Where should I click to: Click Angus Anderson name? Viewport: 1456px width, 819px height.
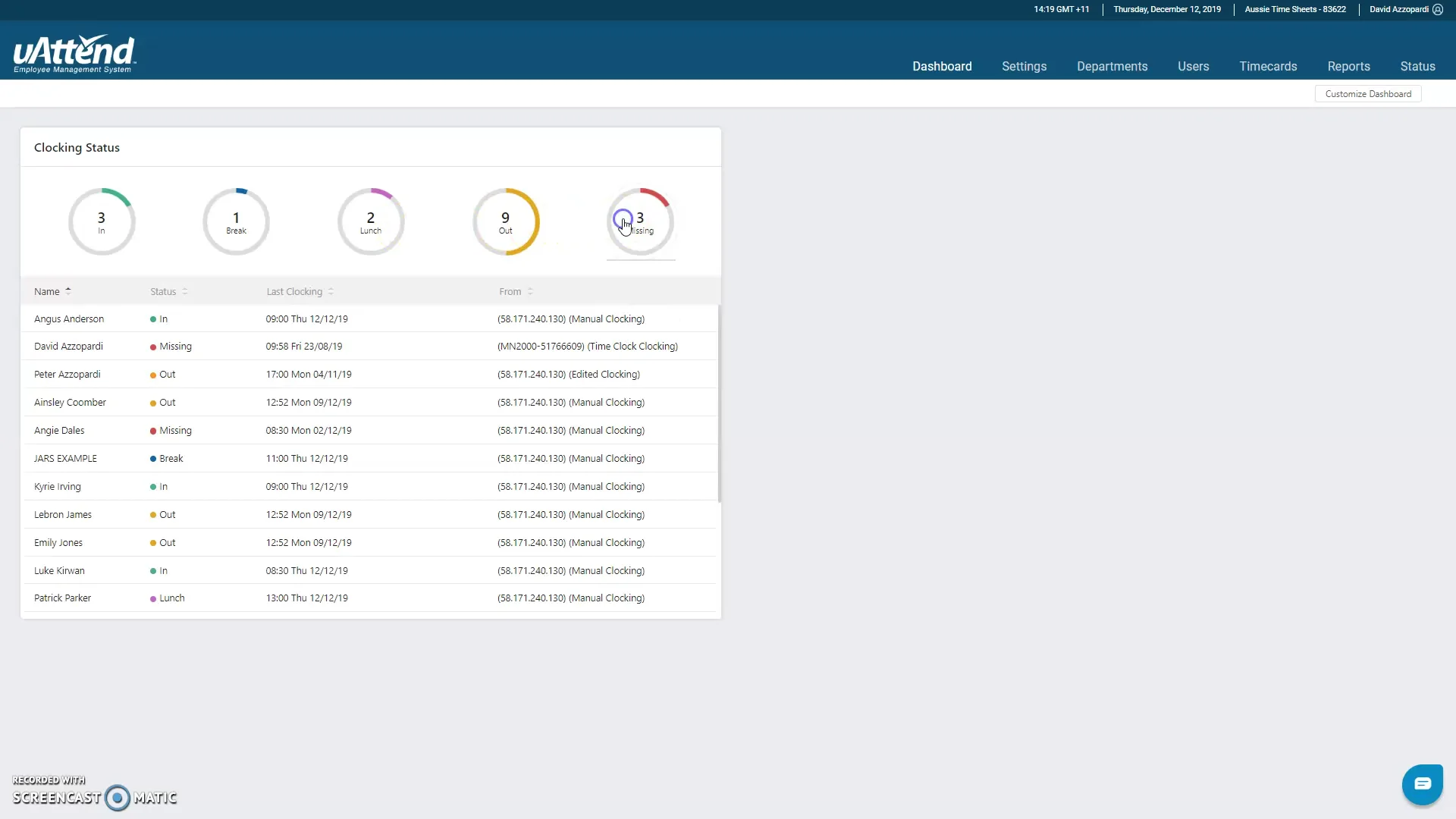pyautogui.click(x=69, y=318)
